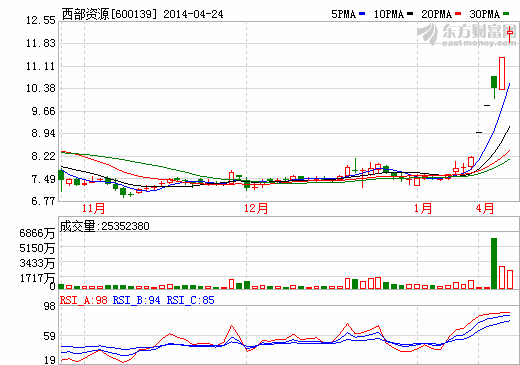Click the 9.66 price axis label
Viewport: 520px width, 365px height.
pyautogui.click(x=43, y=111)
